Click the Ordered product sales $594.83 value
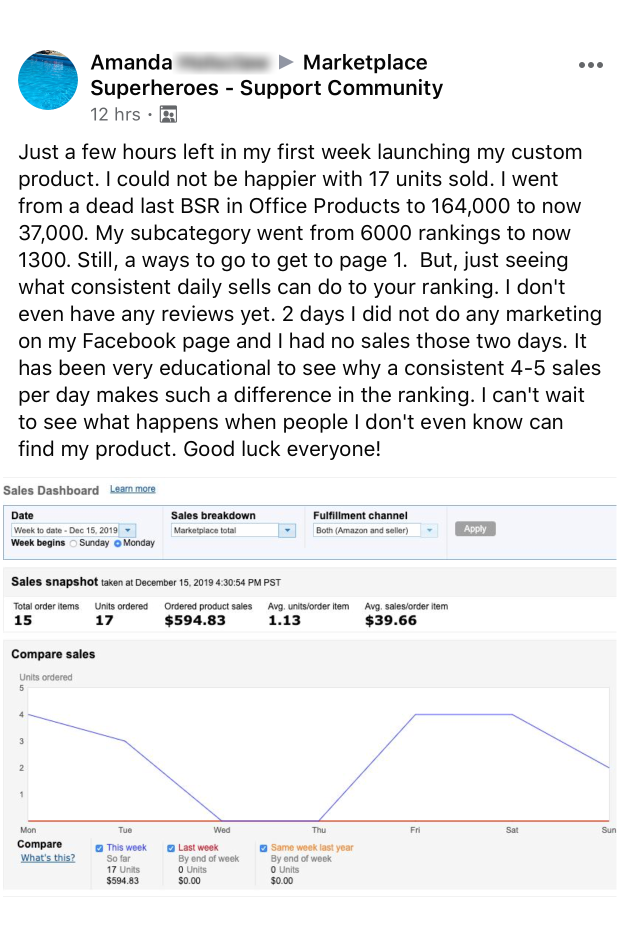This screenshot has height=936, width=621. pyautogui.click(x=195, y=620)
